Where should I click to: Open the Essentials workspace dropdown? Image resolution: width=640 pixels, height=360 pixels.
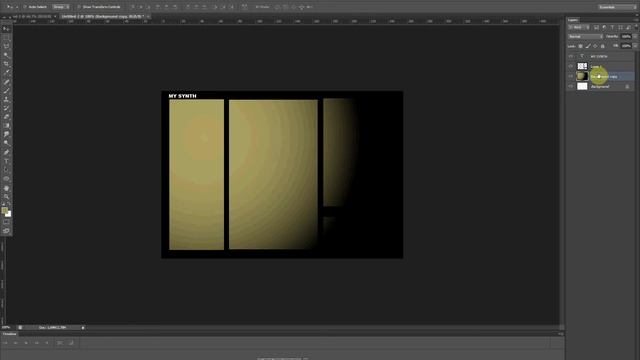click(x=617, y=7)
